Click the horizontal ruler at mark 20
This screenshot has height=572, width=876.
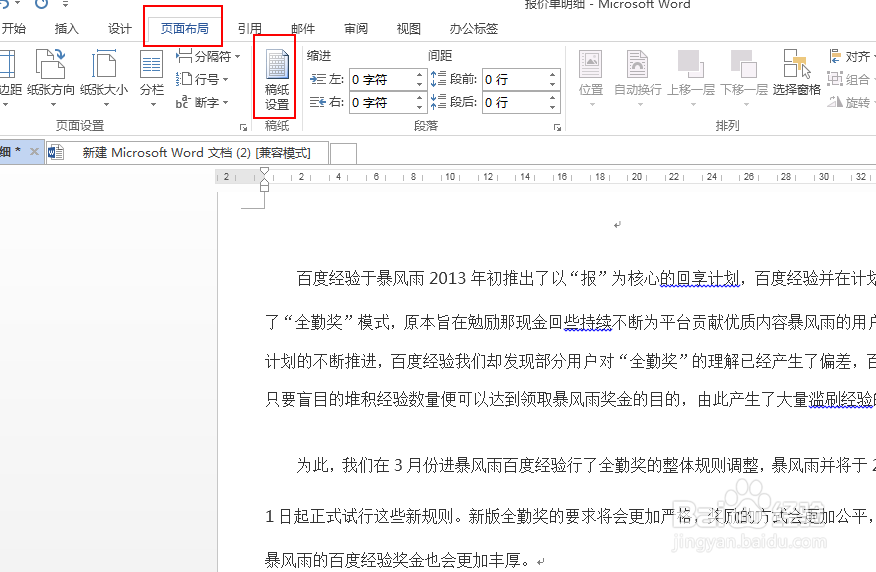(637, 177)
